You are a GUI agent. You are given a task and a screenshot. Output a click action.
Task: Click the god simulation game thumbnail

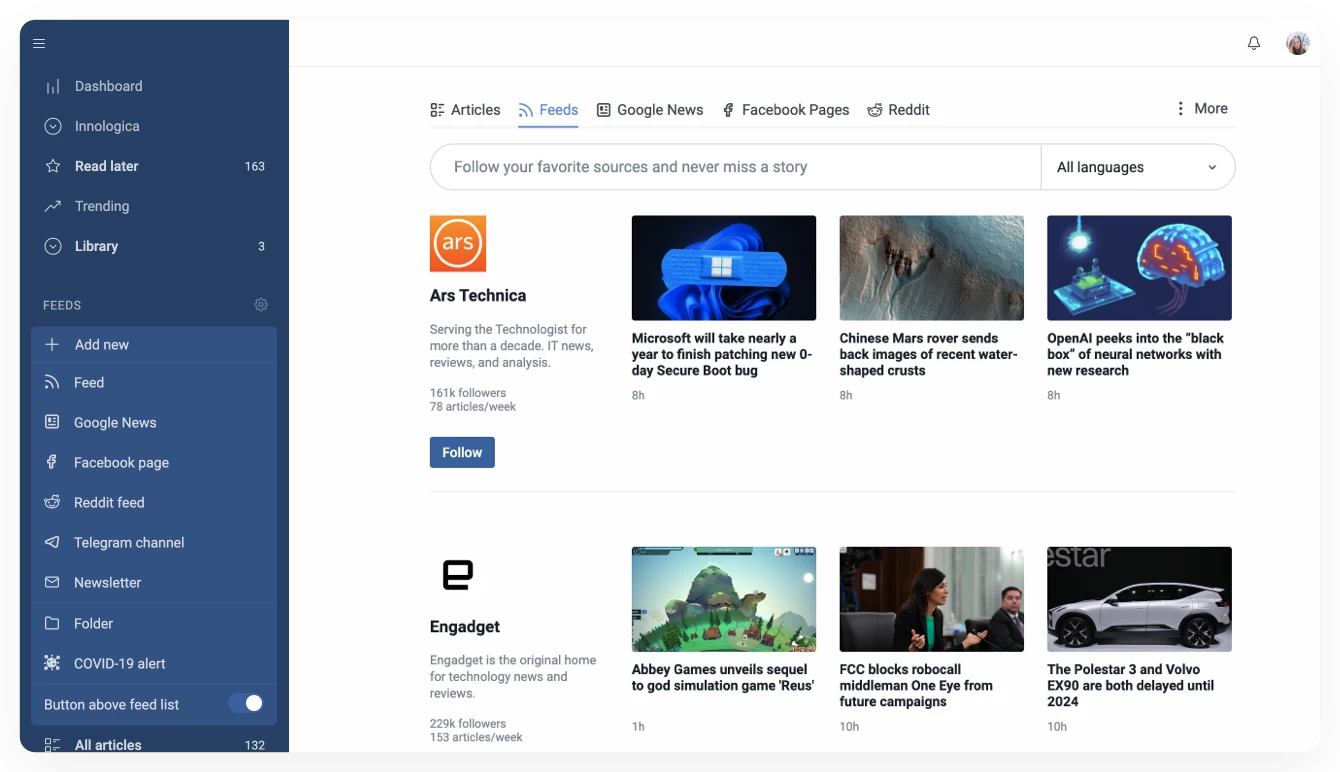point(724,599)
